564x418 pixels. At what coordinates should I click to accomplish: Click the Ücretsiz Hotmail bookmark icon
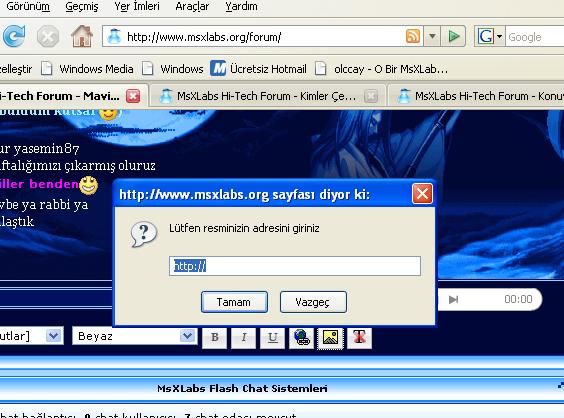click(x=218, y=68)
